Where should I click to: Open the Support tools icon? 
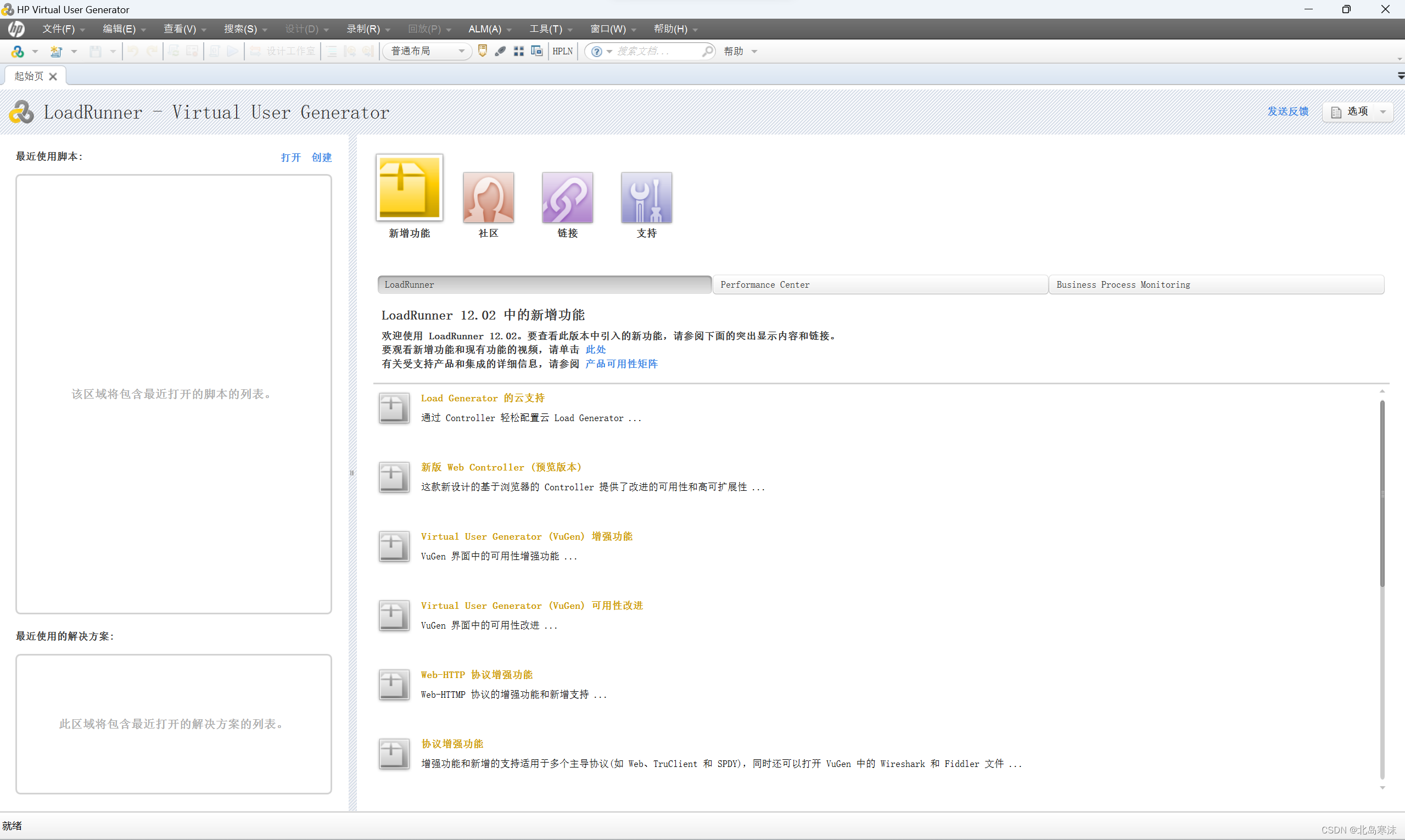(x=646, y=198)
